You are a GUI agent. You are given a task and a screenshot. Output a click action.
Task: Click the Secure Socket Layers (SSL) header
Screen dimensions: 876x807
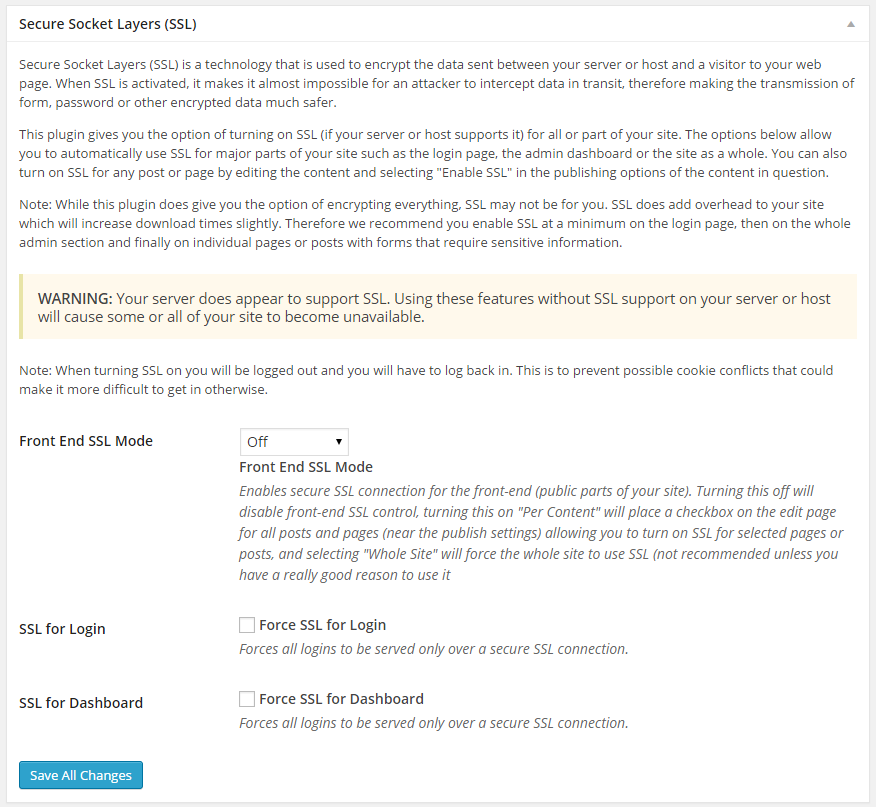pyautogui.click(x=108, y=23)
